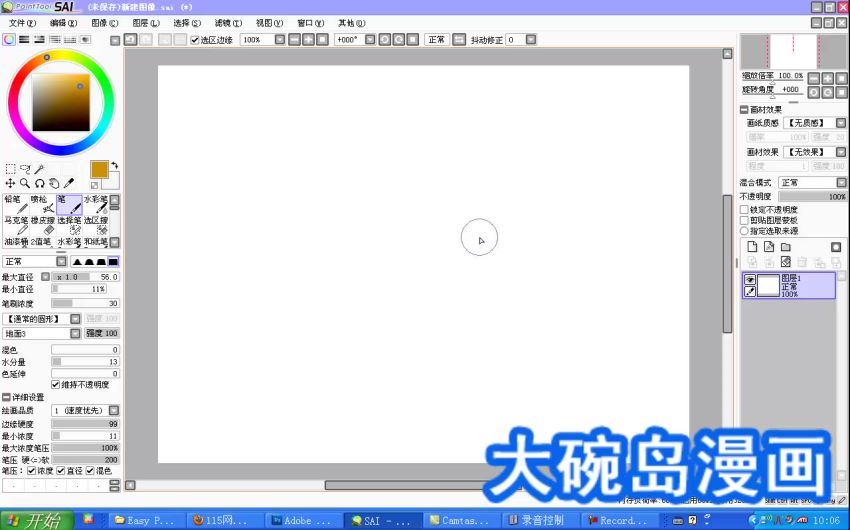Open the 抖动修正 stabilizer dropdown

pos(531,40)
